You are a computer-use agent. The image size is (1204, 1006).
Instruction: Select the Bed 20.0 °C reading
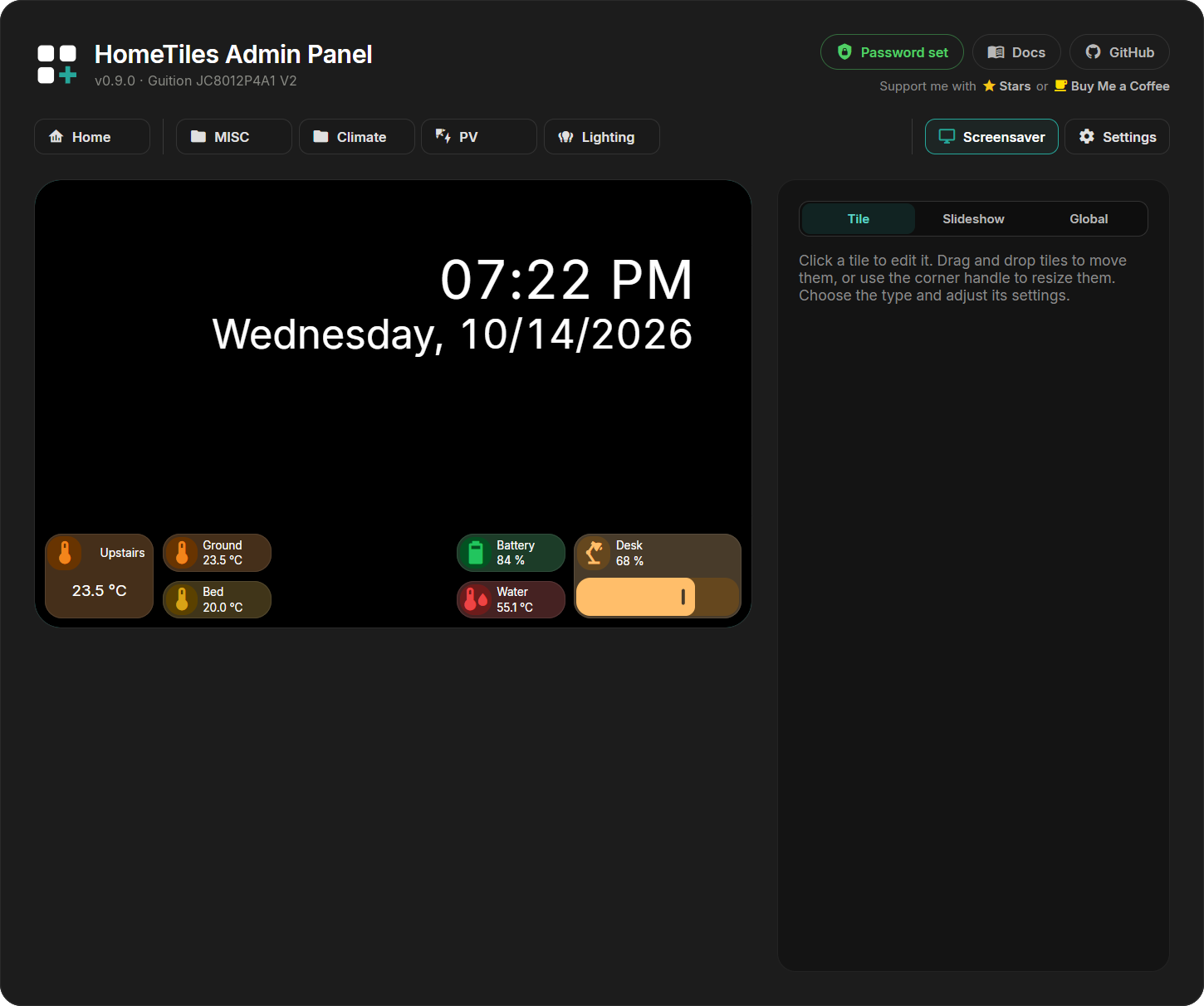pos(223,608)
